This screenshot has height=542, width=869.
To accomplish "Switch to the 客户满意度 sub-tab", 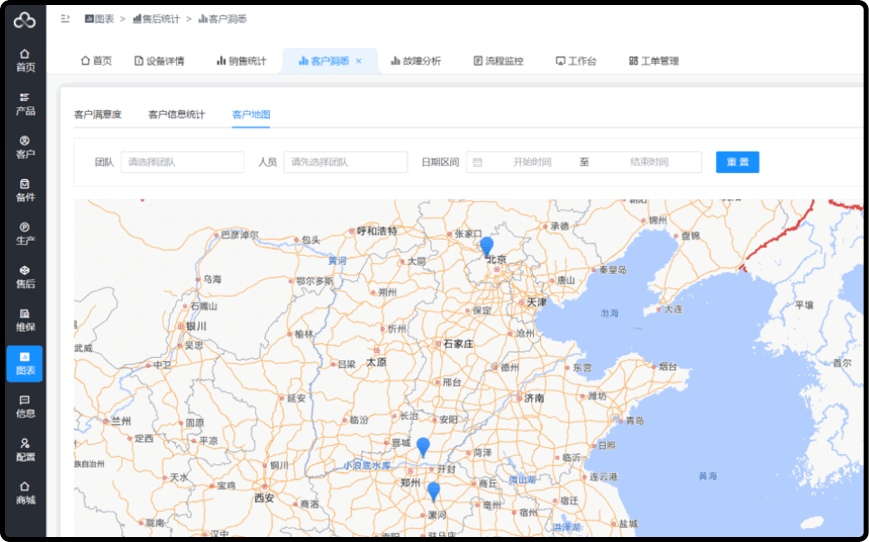I will pyautogui.click(x=98, y=114).
